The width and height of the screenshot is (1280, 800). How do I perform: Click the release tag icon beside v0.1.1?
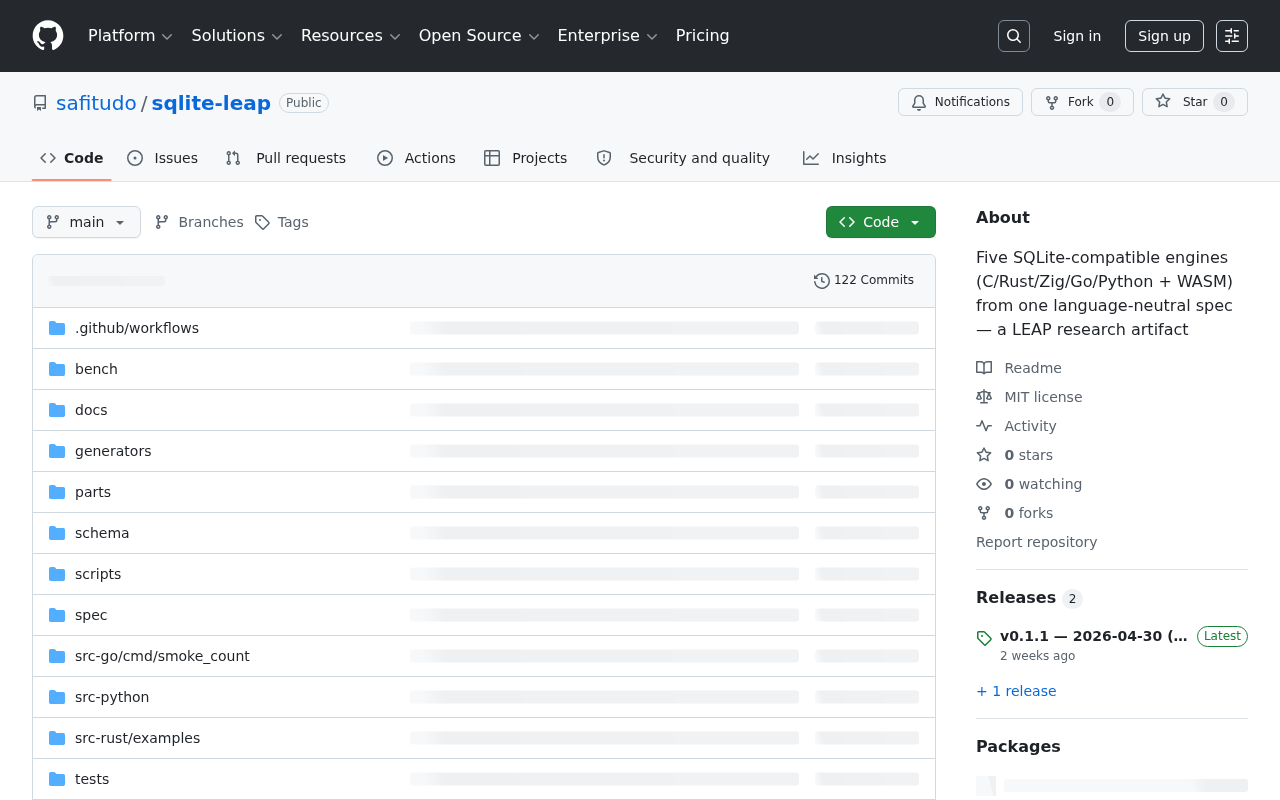[x=984, y=638]
